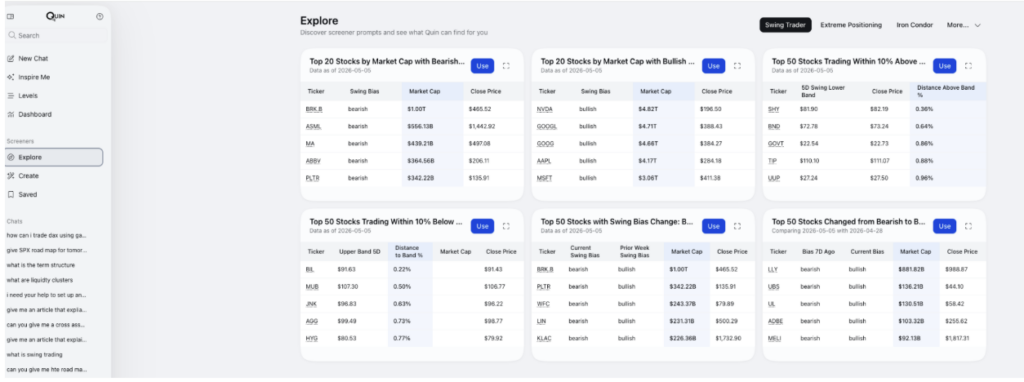
Task: Open chat 'what are liquidty clusters'
Action: click(39, 280)
